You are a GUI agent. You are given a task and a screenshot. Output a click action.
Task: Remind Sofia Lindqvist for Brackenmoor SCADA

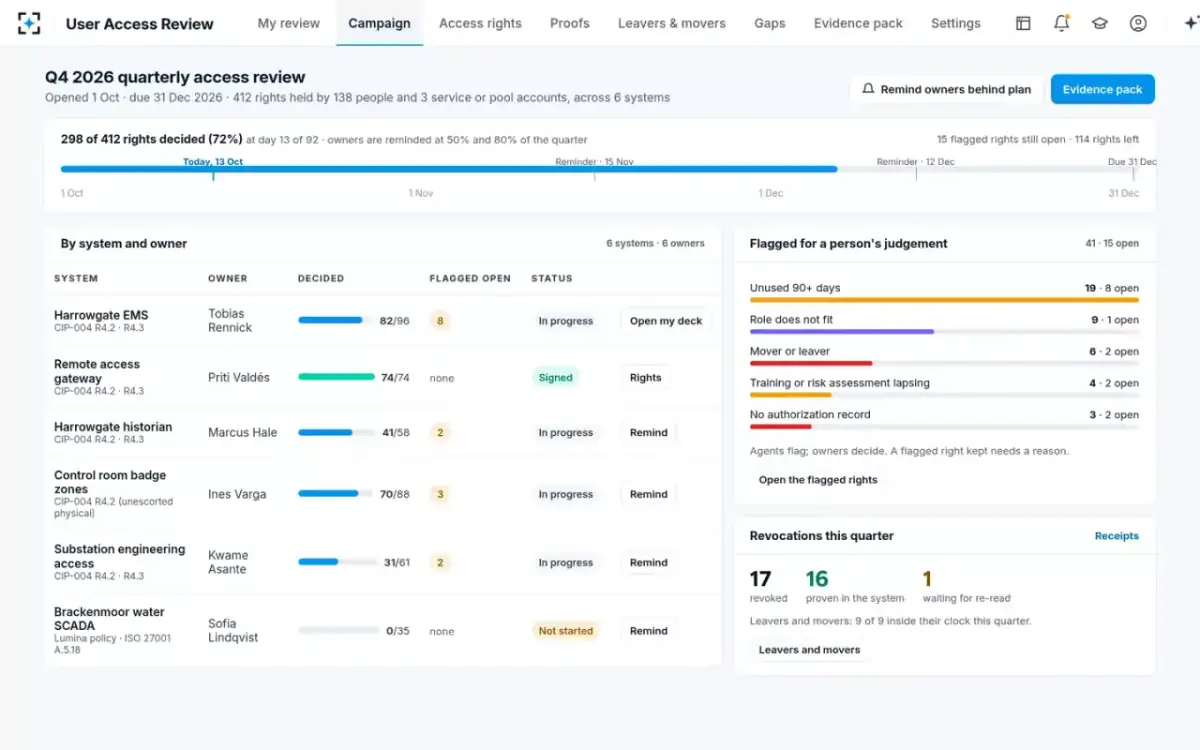[x=648, y=631]
